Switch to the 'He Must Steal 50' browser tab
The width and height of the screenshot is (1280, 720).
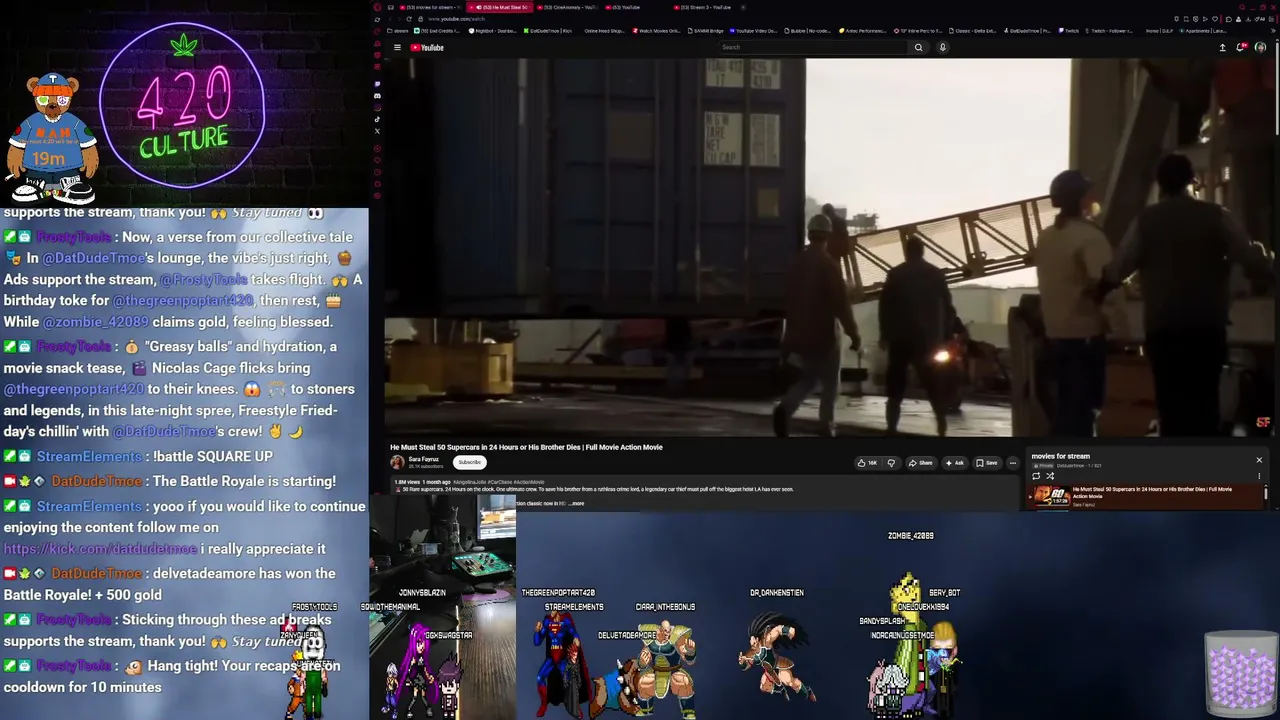coord(501,7)
